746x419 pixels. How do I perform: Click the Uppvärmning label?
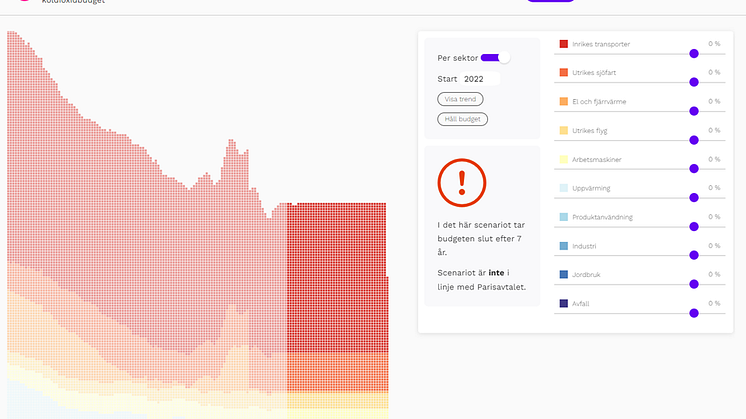coord(591,188)
